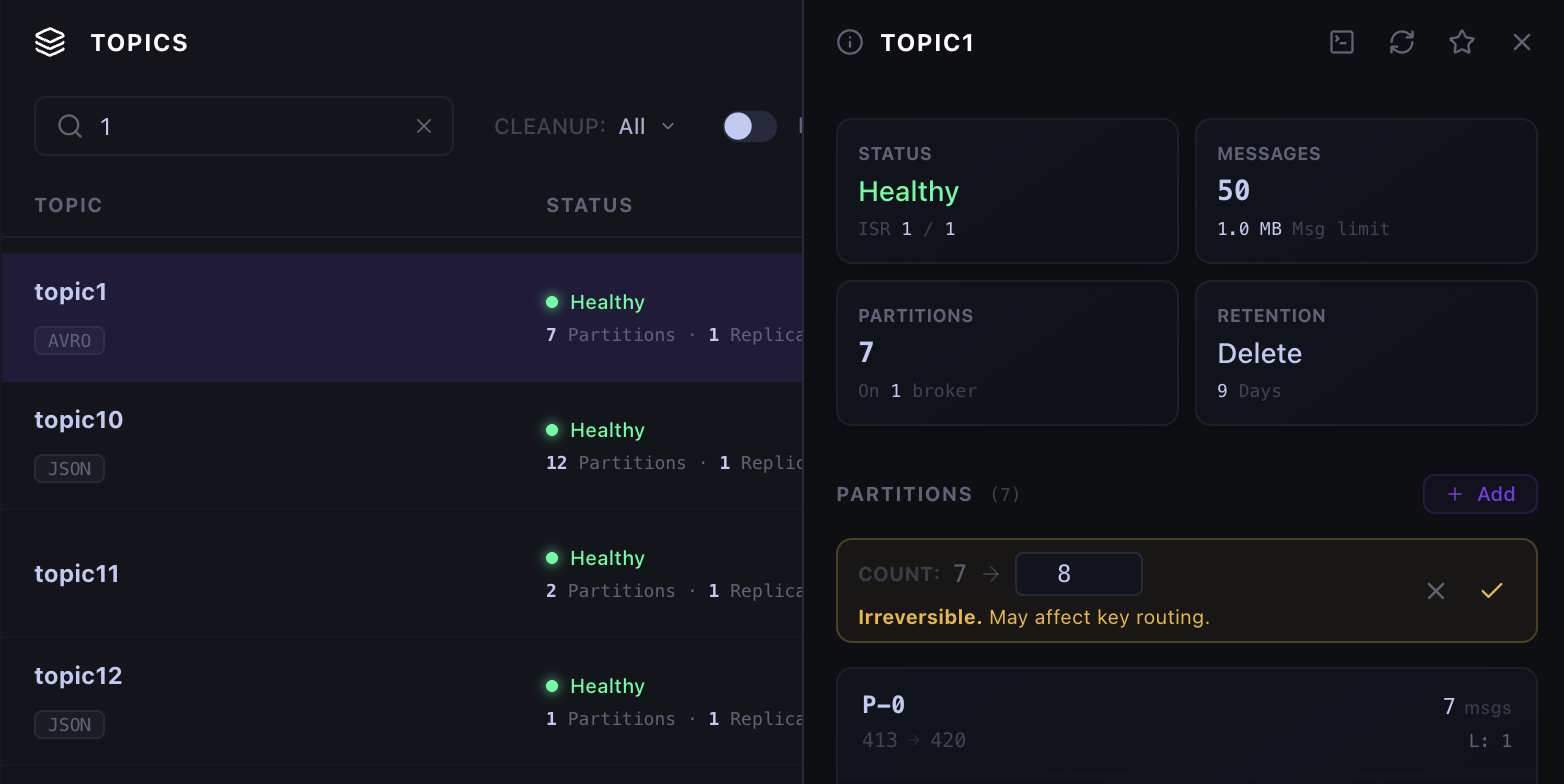Image resolution: width=1564 pixels, height=784 pixels.
Task: Click the new partition count field showing 8
Action: coord(1078,574)
